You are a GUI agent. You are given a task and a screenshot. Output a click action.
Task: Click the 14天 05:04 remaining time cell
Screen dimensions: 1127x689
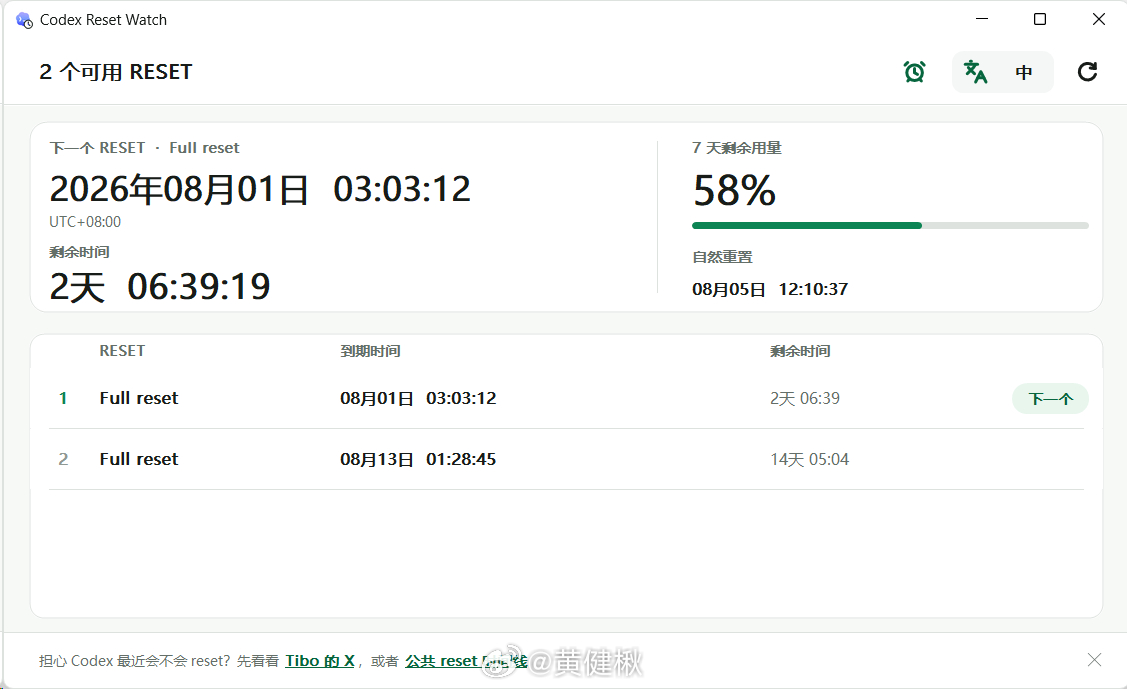(x=809, y=459)
